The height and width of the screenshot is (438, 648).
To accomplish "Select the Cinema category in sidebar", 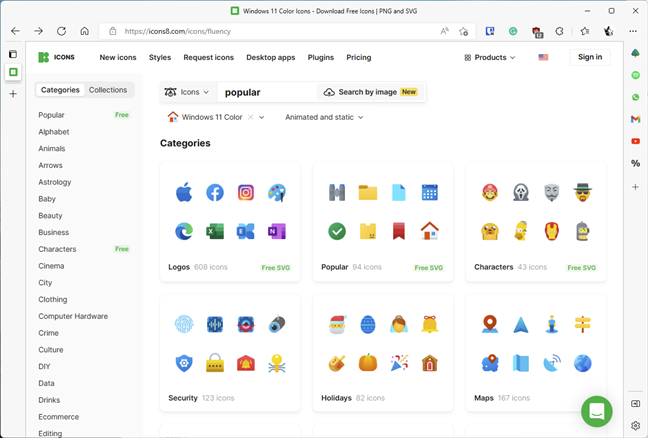I will pos(51,266).
